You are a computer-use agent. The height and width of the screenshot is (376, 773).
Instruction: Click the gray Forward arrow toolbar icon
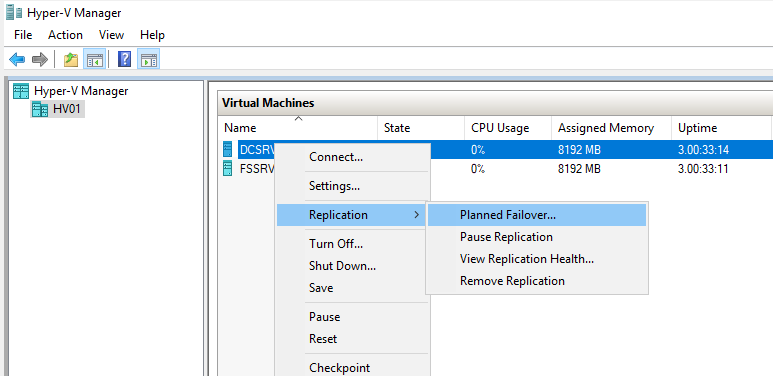tap(39, 60)
